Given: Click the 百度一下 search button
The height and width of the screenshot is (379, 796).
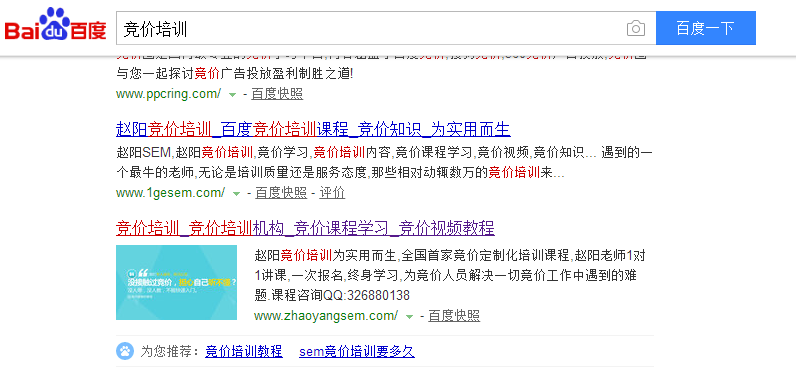Looking at the screenshot, I should tap(706, 28).
